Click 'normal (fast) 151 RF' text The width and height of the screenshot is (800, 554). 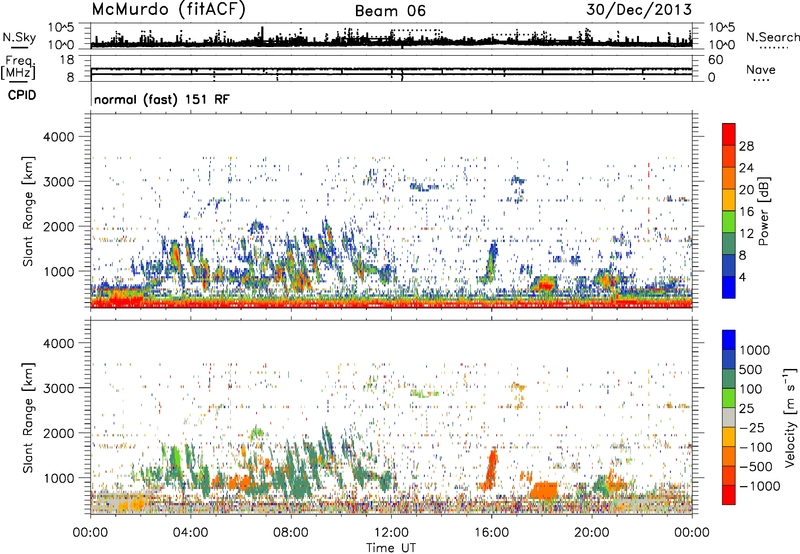click(162, 99)
